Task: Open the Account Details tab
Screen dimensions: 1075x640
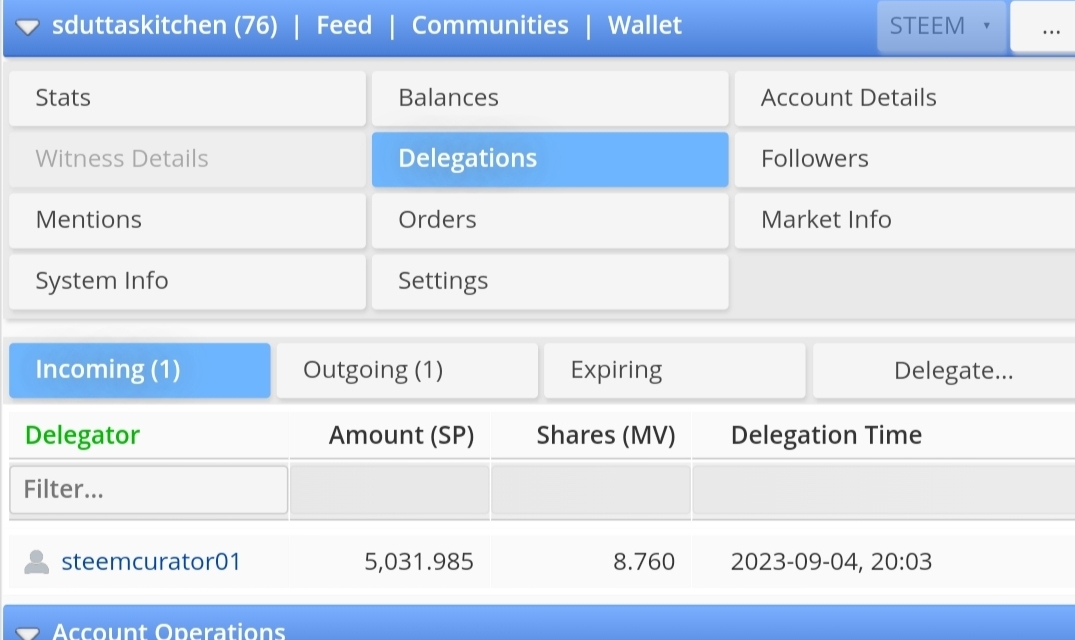Action: (x=905, y=98)
